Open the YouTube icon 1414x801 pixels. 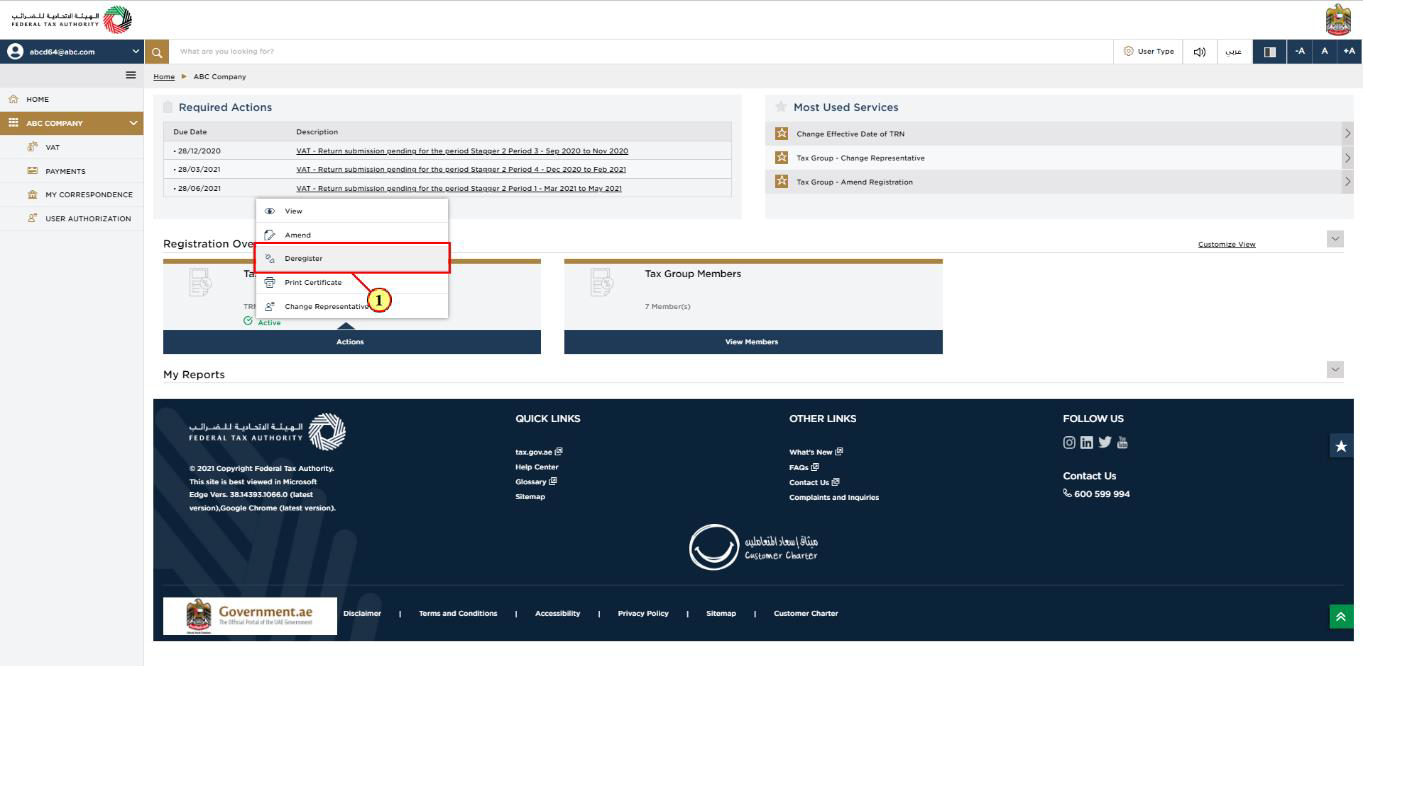coord(1122,442)
